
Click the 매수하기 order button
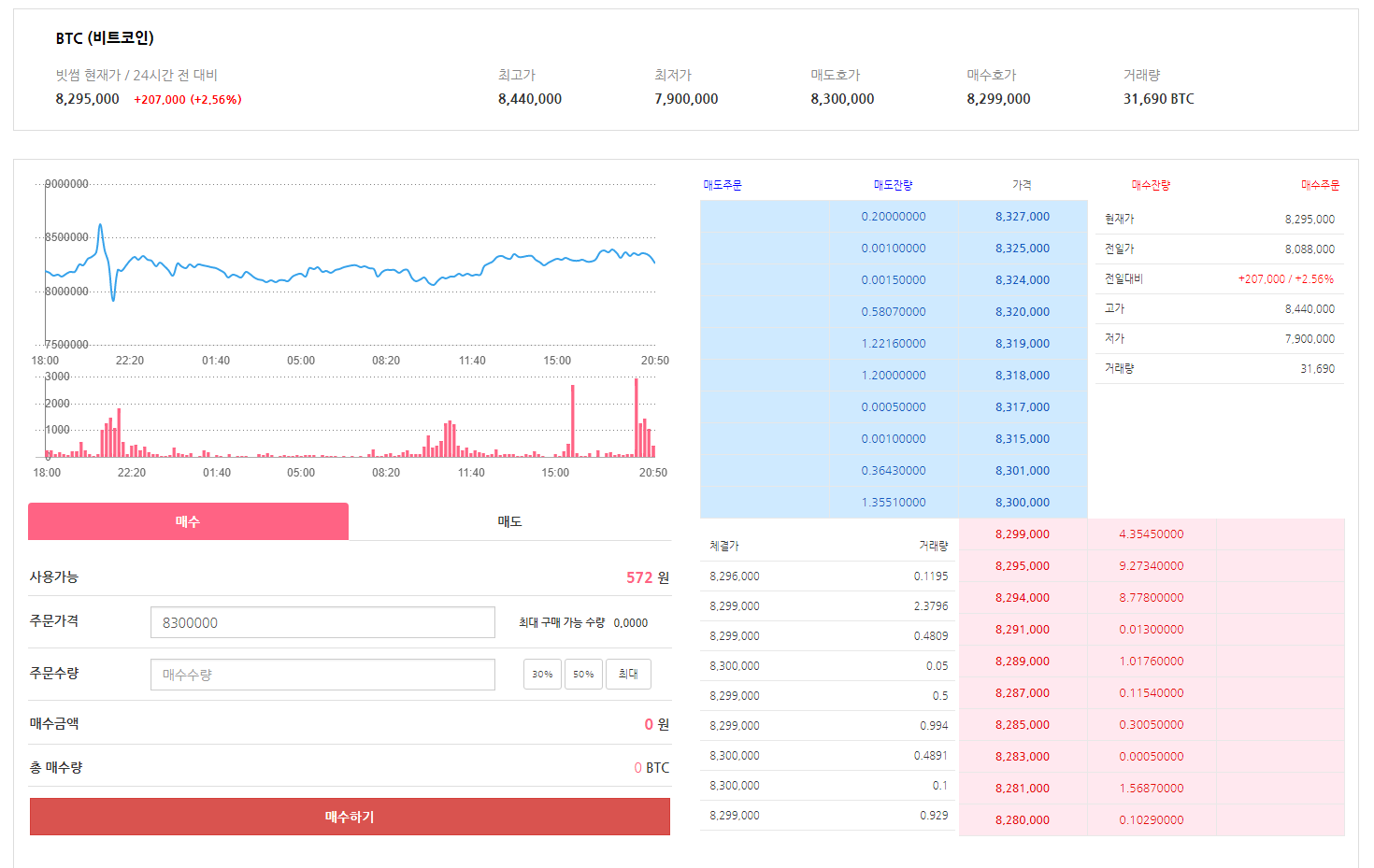348,816
